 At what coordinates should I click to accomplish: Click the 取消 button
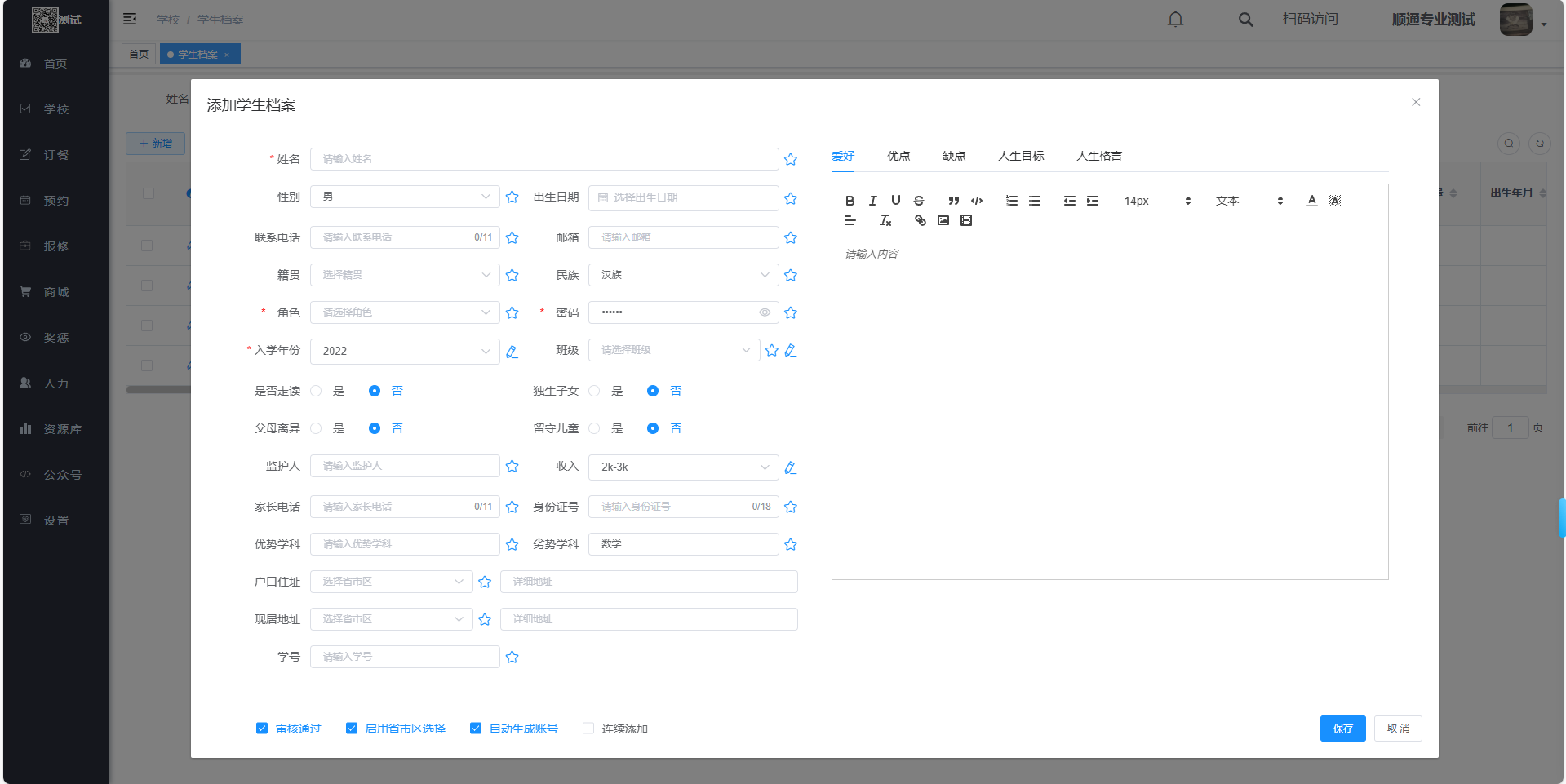point(1398,729)
